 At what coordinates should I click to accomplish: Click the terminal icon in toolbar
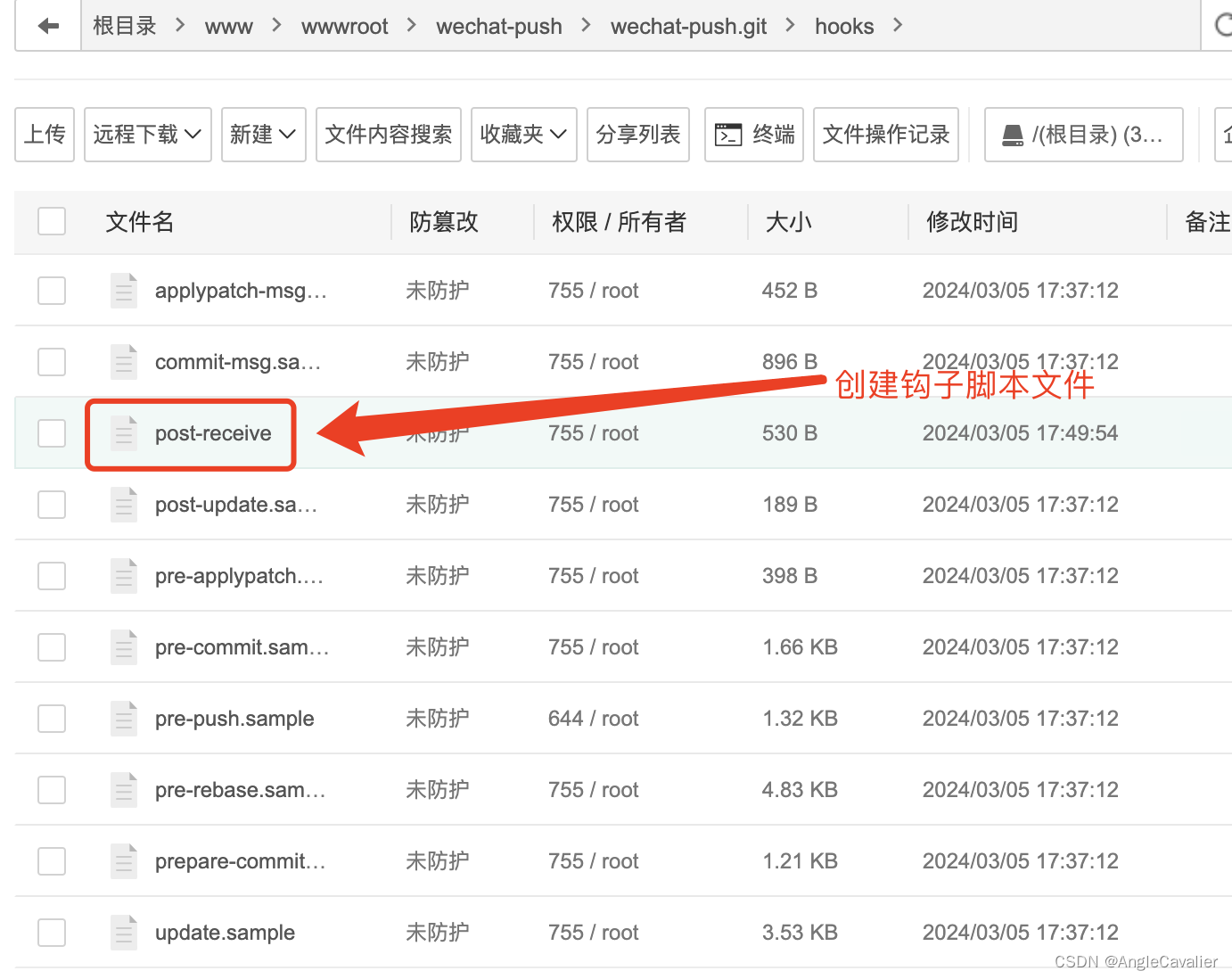(728, 135)
